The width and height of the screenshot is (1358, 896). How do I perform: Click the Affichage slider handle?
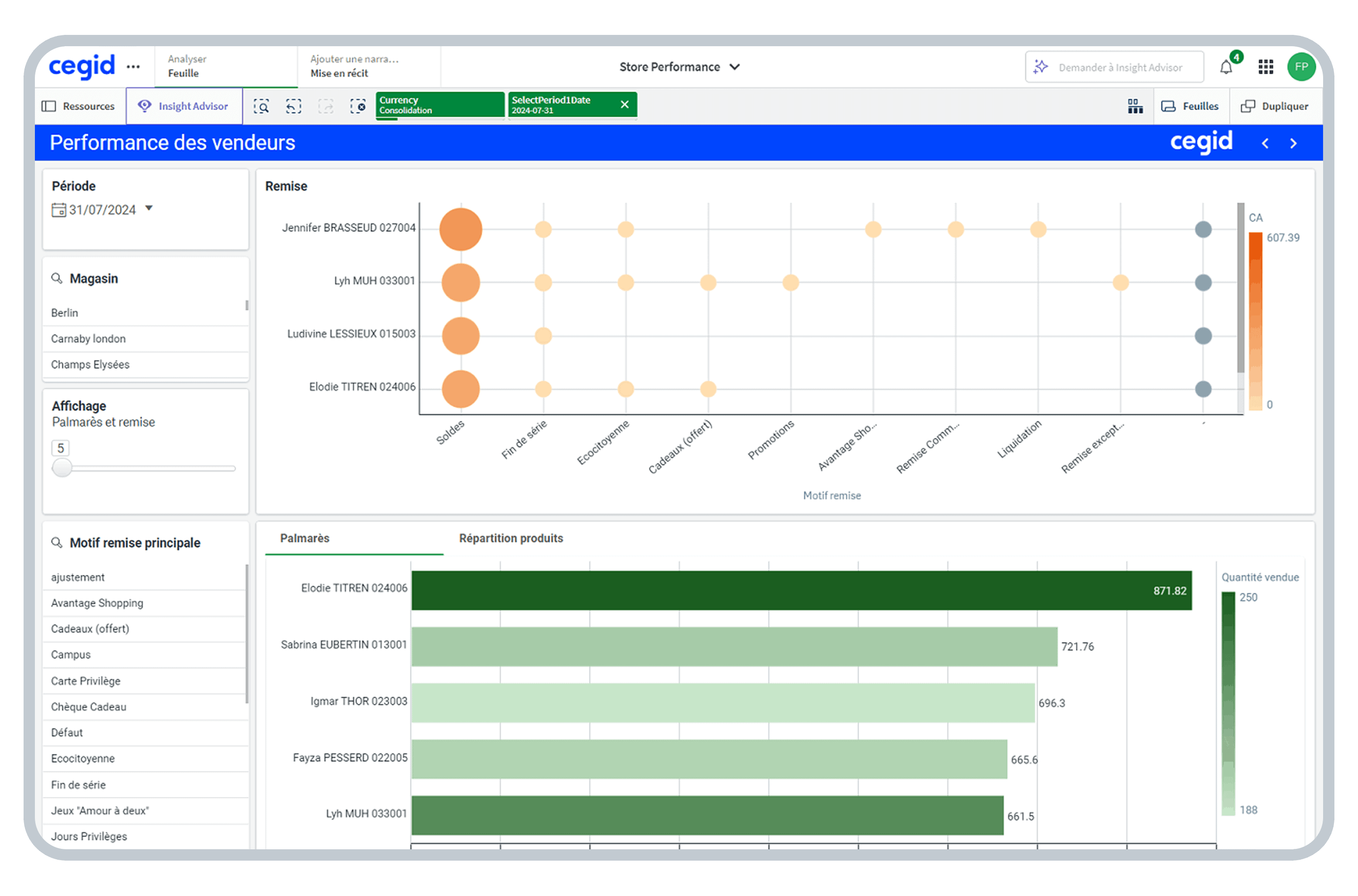coord(62,468)
